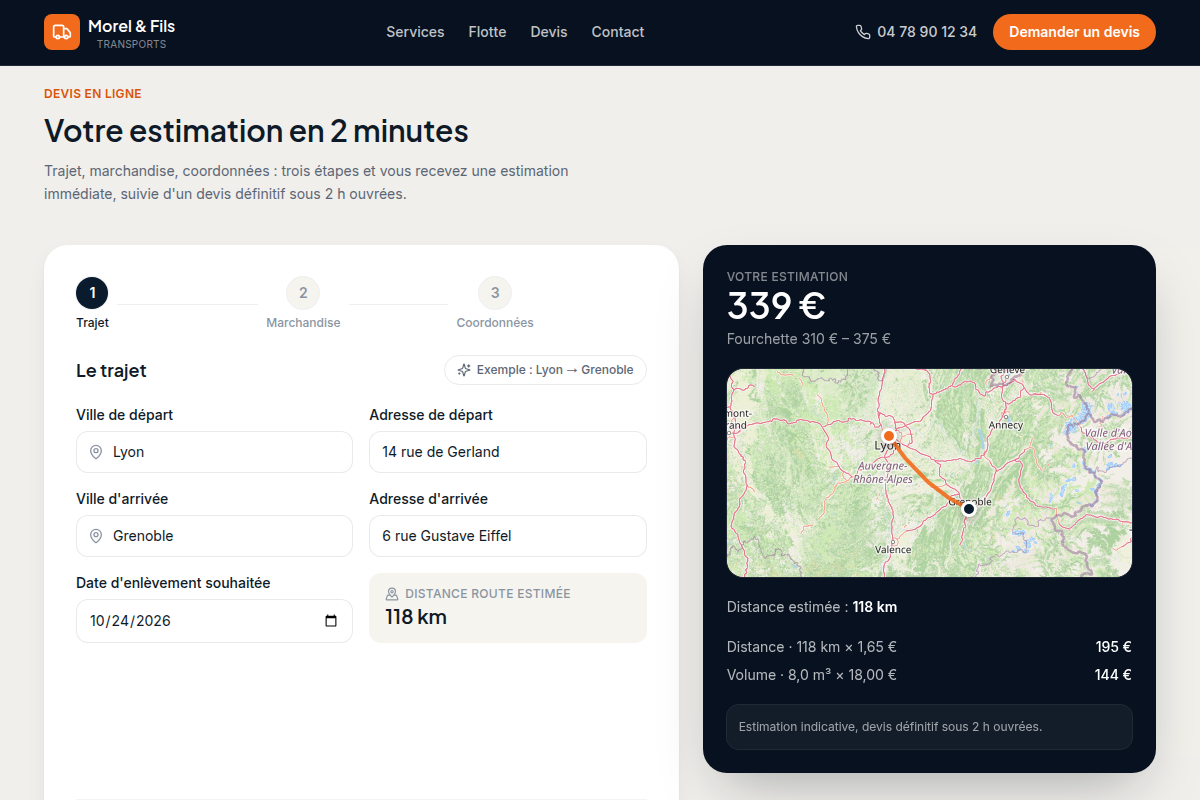The width and height of the screenshot is (1200, 800).
Task: Click the location pin icon in the Lyon field
Action: click(96, 452)
